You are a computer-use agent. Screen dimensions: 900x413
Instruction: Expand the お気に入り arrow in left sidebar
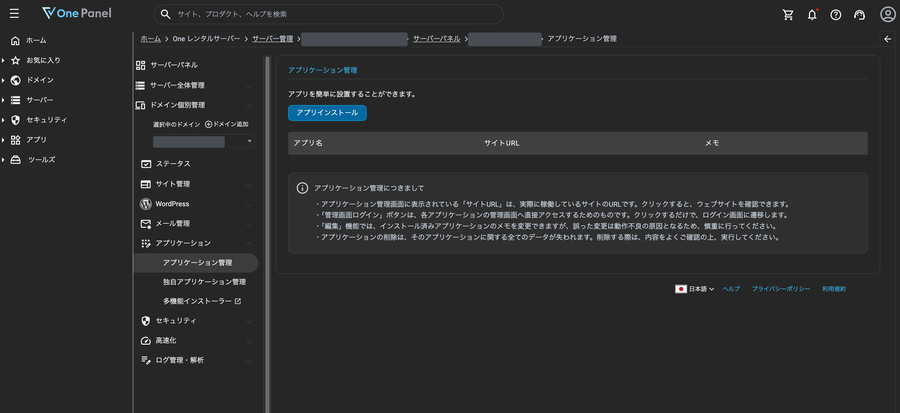(x=3, y=60)
